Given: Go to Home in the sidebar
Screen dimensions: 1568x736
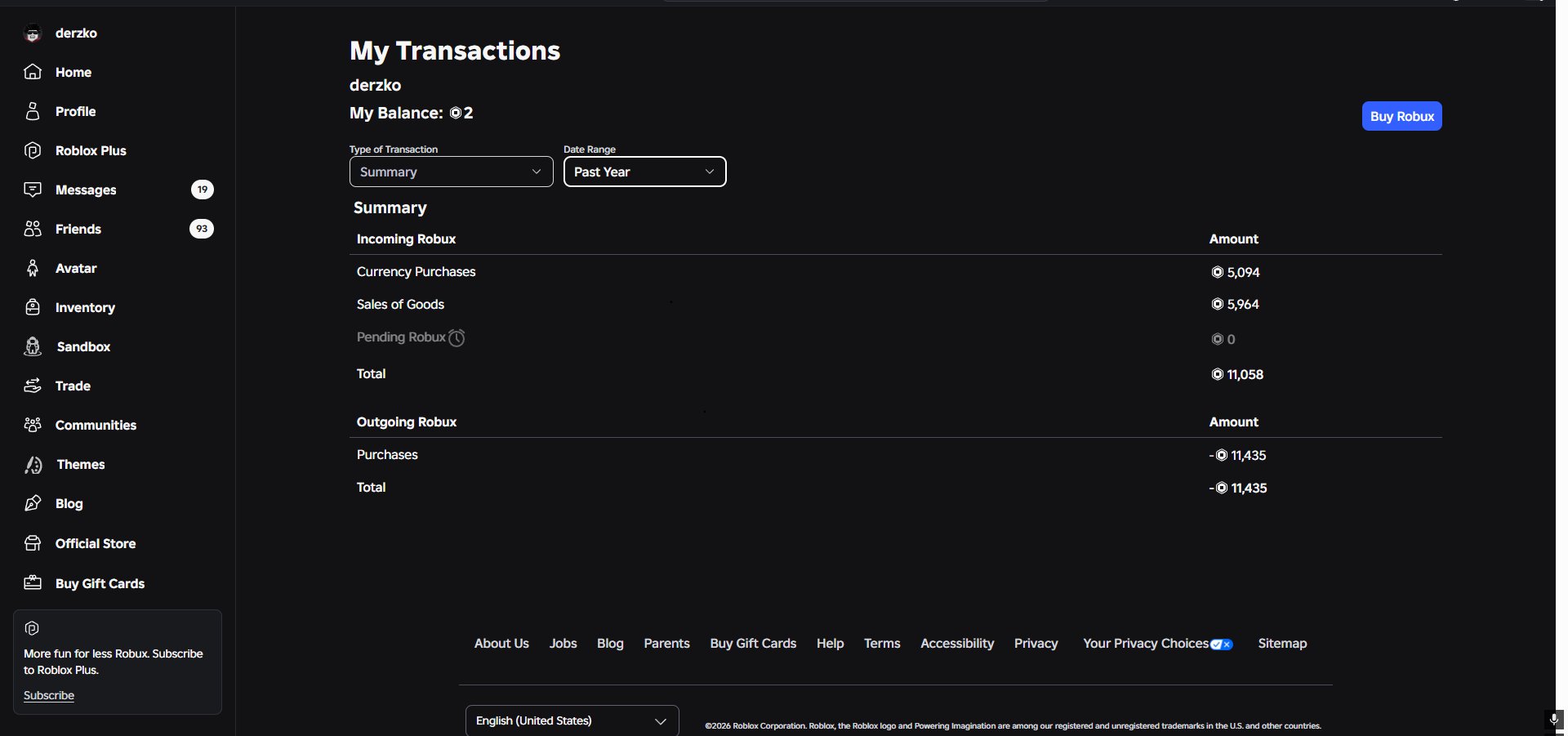Looking at the screenshot, I should 73,72.
